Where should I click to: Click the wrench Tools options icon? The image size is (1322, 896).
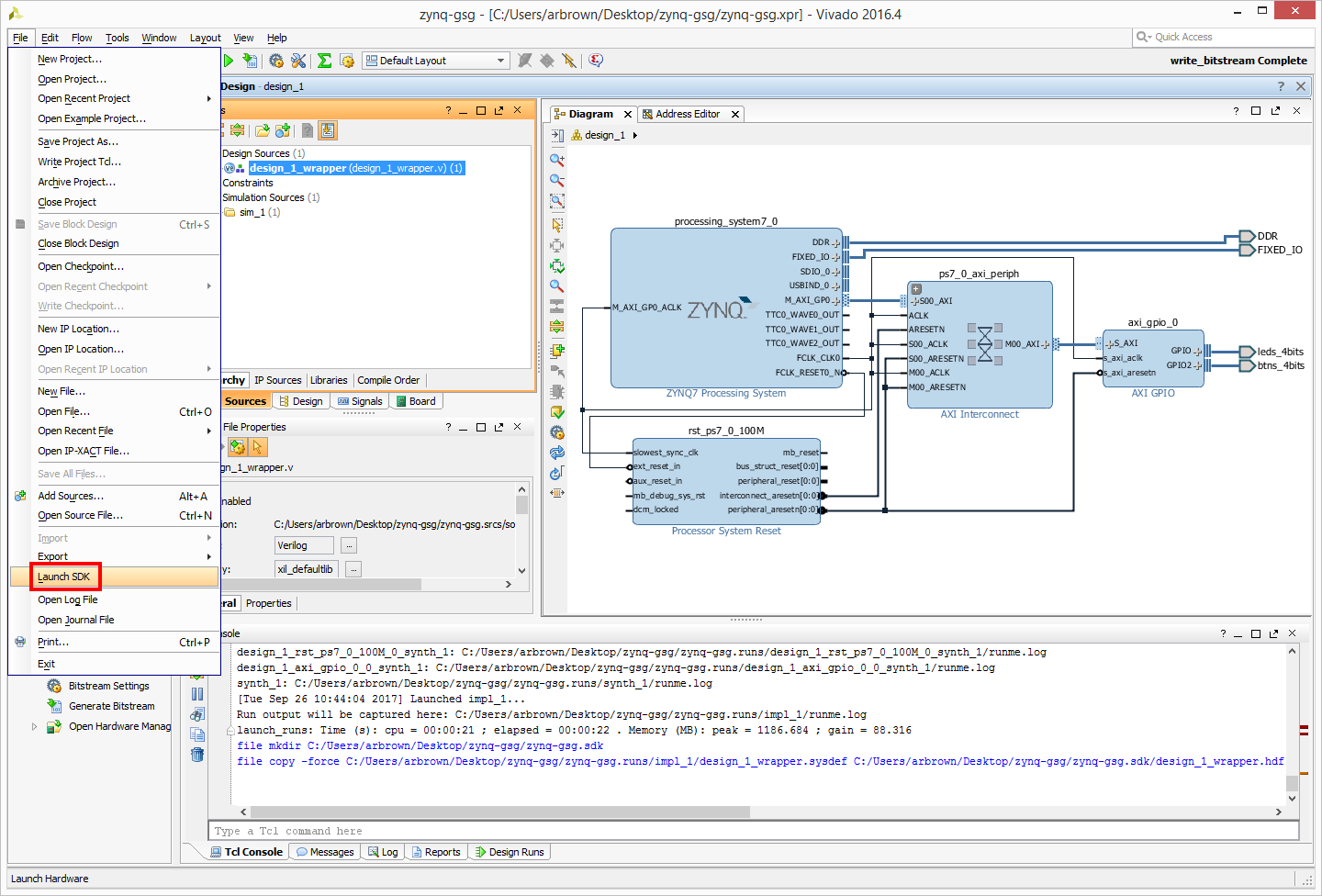click(298, 61)
